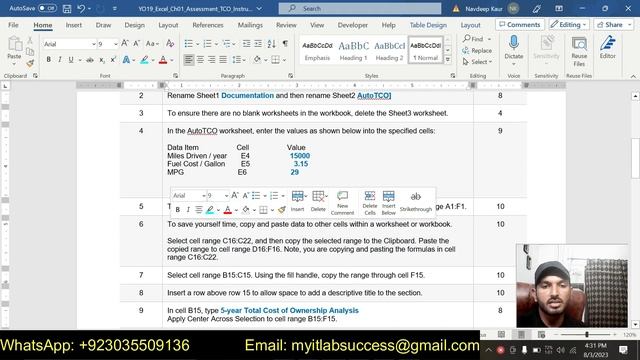Click Delete Cells on the mini toolbar
This screenshot has height=360, width=640.
tap(370, 202)
